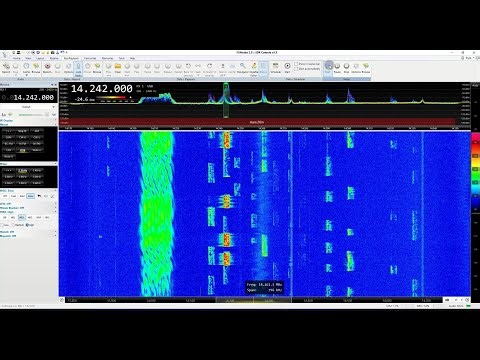The height and width of the screenshot is (360, 480).
Task: Open the Data Scheduler calendar icon
Action: point(275,68)
